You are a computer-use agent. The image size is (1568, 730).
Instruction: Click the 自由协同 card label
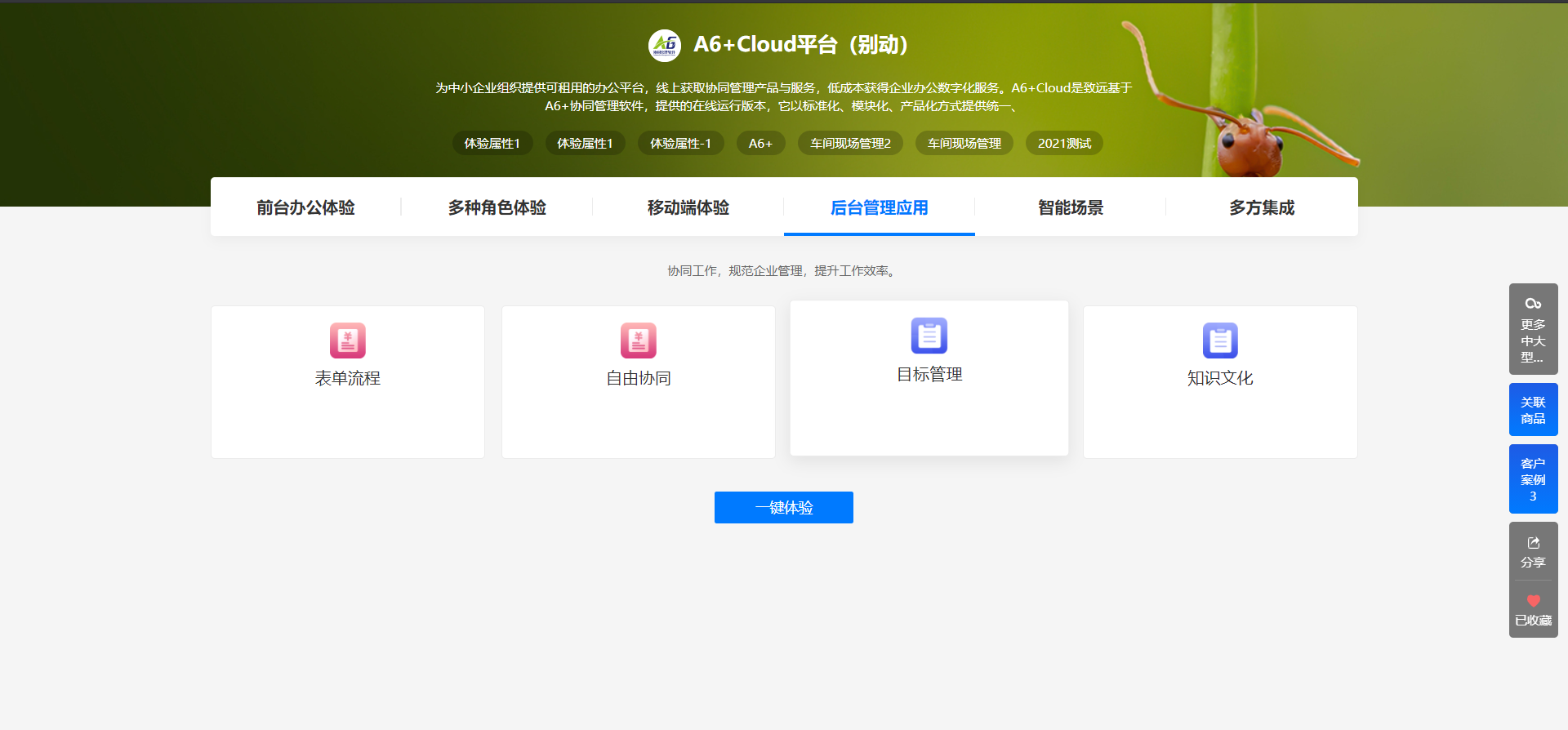click(x=639, y=378)
